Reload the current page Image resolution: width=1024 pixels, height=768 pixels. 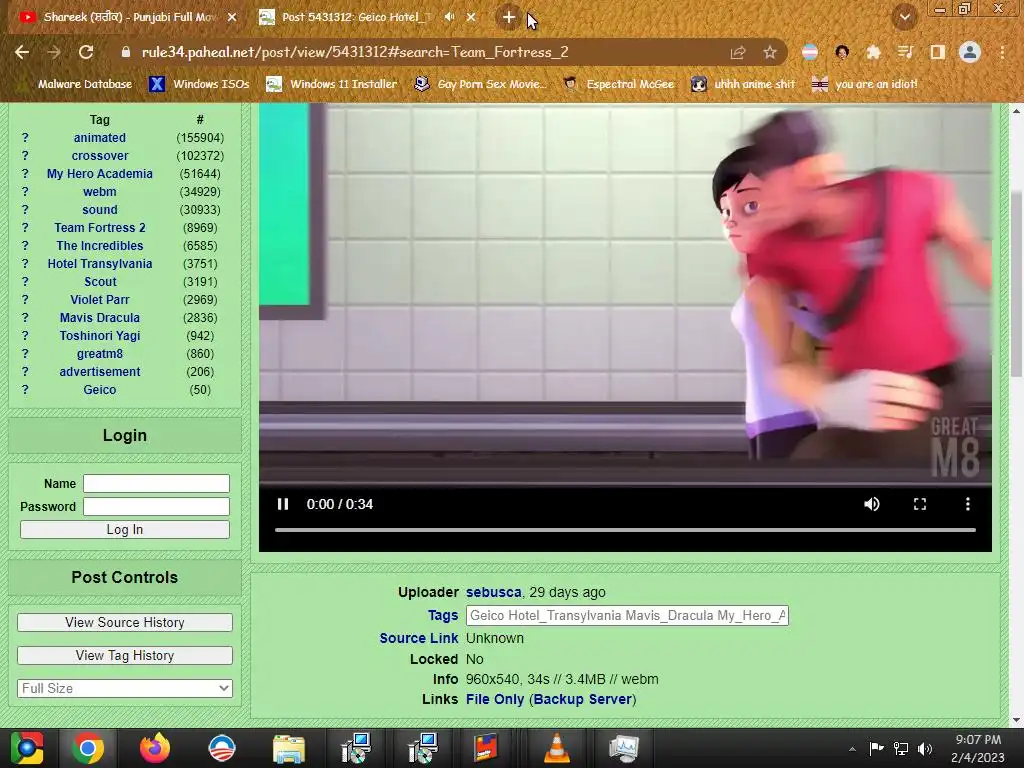click(86, 52)
